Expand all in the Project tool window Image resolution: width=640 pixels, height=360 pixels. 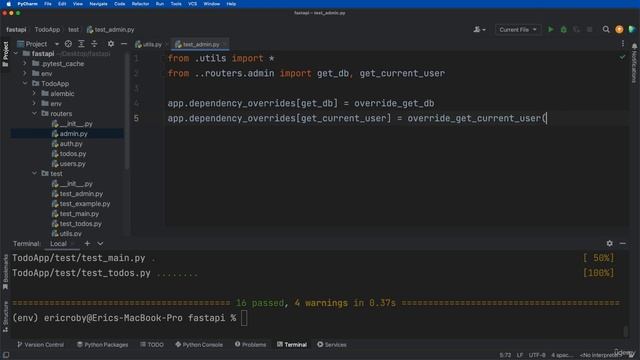[x=81, y=44]
